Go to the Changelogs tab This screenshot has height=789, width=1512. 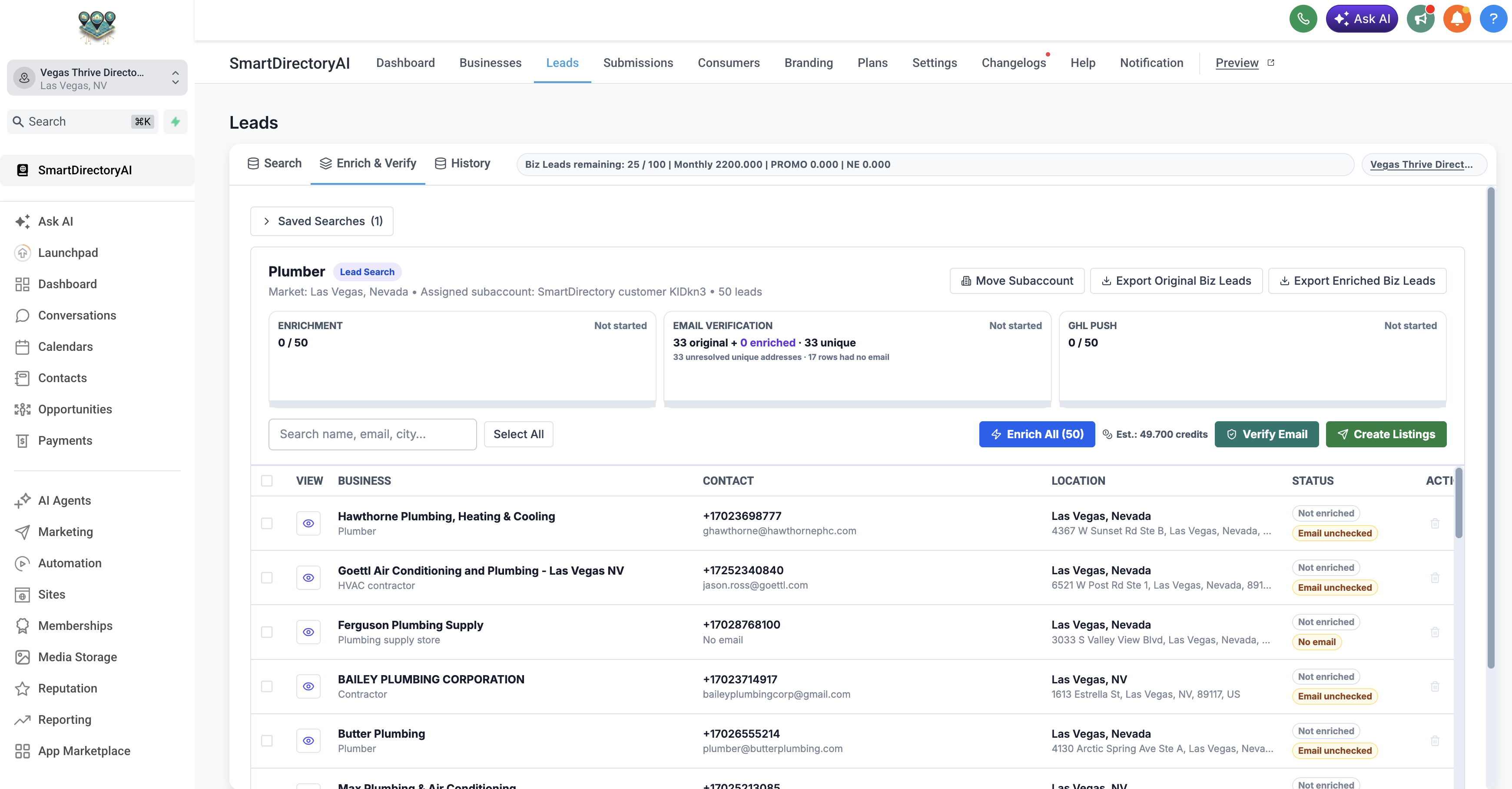click(1014, 63)
